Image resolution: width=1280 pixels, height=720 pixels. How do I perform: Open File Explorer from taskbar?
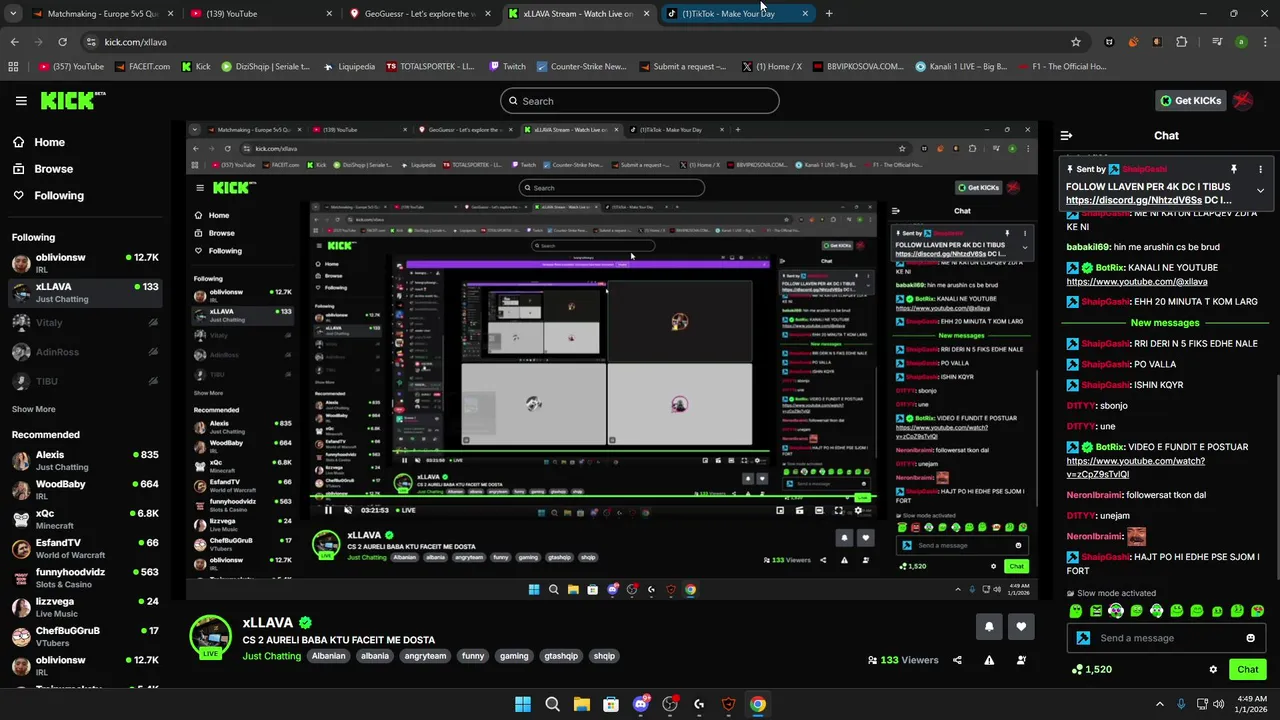[x=582, y=704]
